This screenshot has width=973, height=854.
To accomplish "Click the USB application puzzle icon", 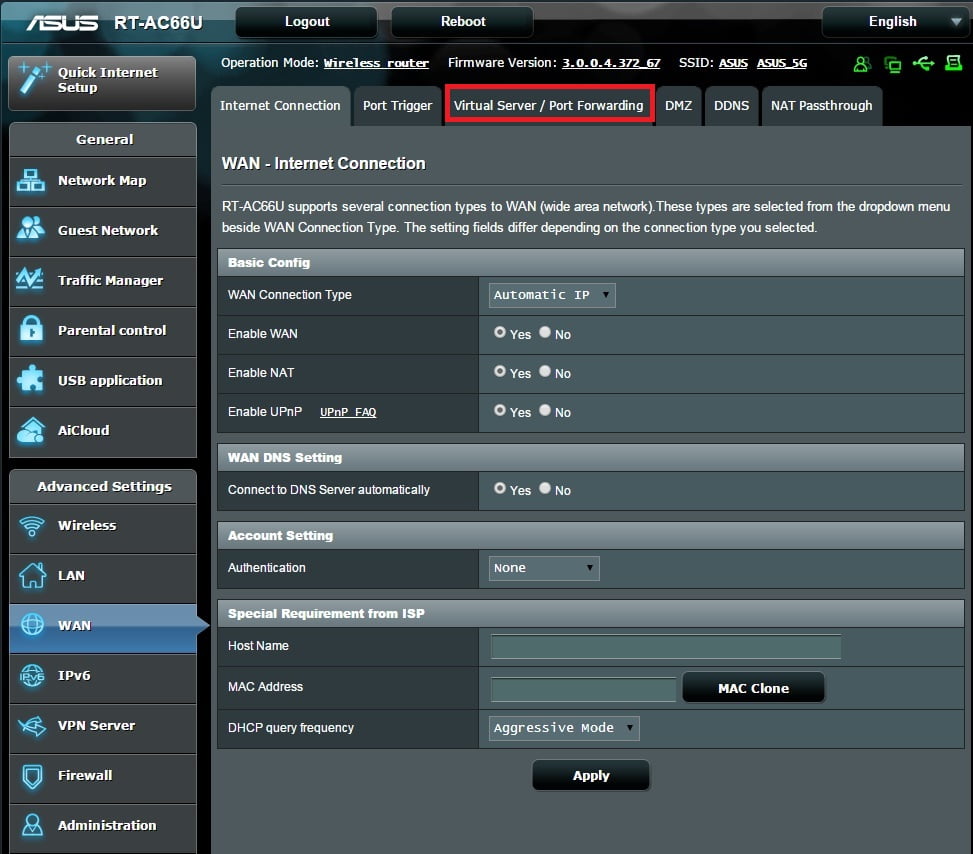I will (x=30, y=379).
